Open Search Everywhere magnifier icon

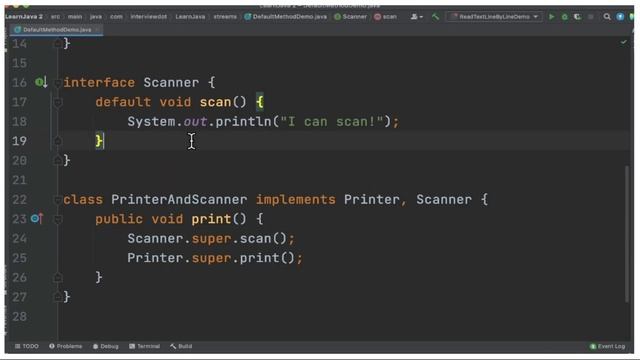[607, 17]
